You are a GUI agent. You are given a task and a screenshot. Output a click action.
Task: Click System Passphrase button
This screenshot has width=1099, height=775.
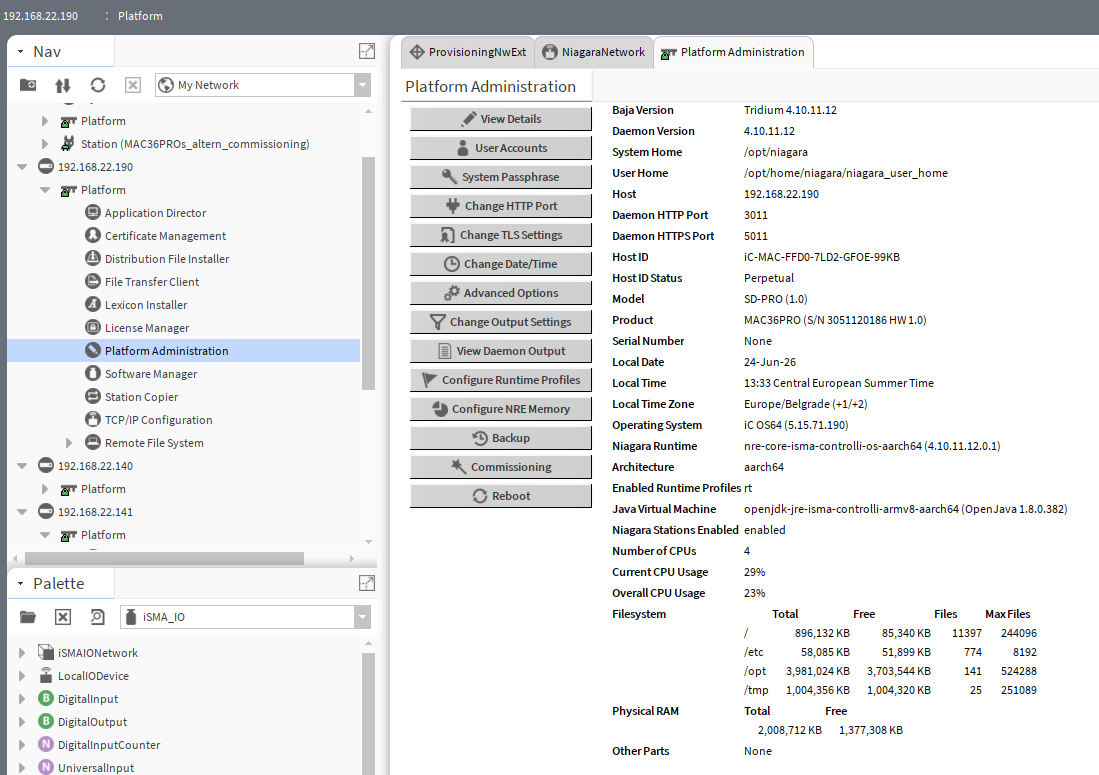pyautogui.click(x=500, y=177)
